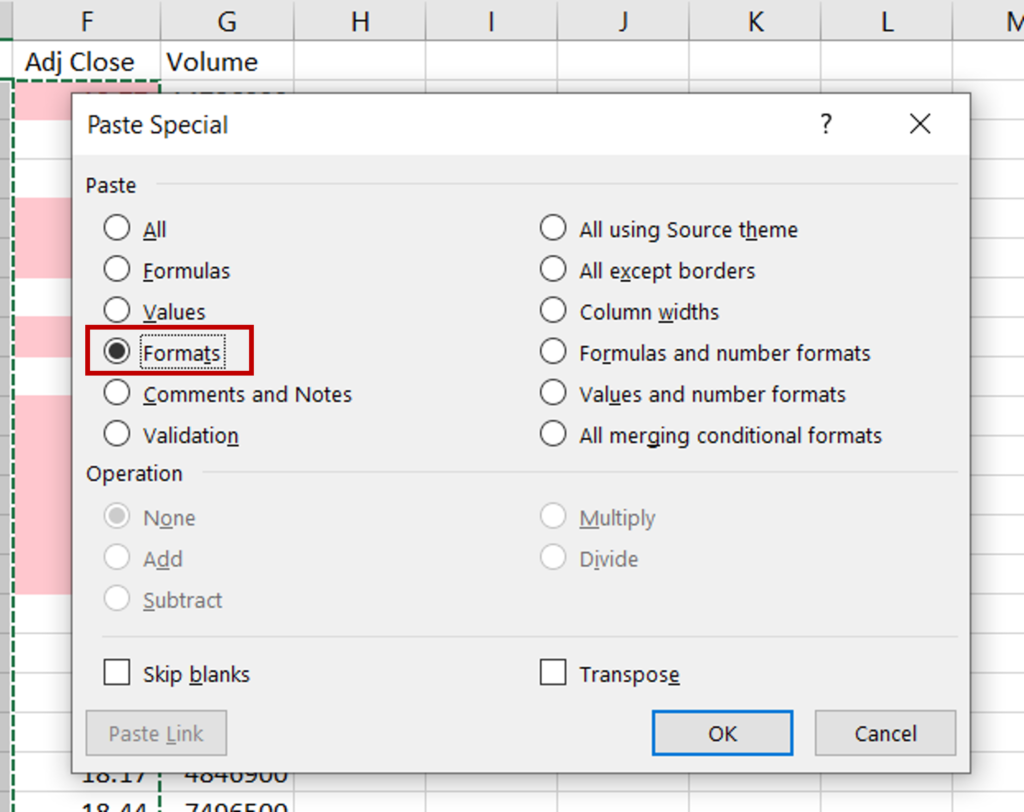Select column G header

tap(227, 20)
